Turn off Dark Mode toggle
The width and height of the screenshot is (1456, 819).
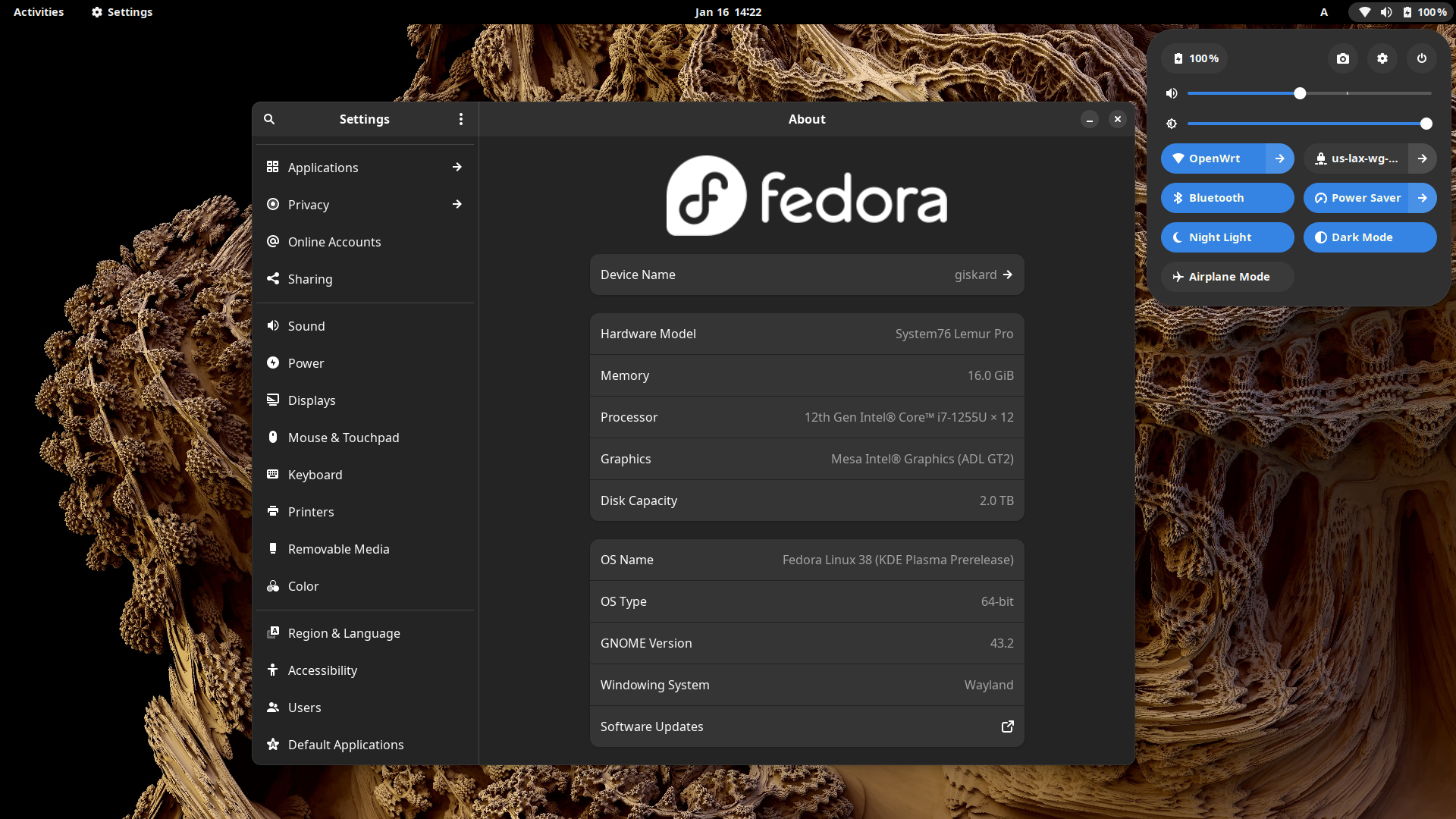tap(1369, 237)
